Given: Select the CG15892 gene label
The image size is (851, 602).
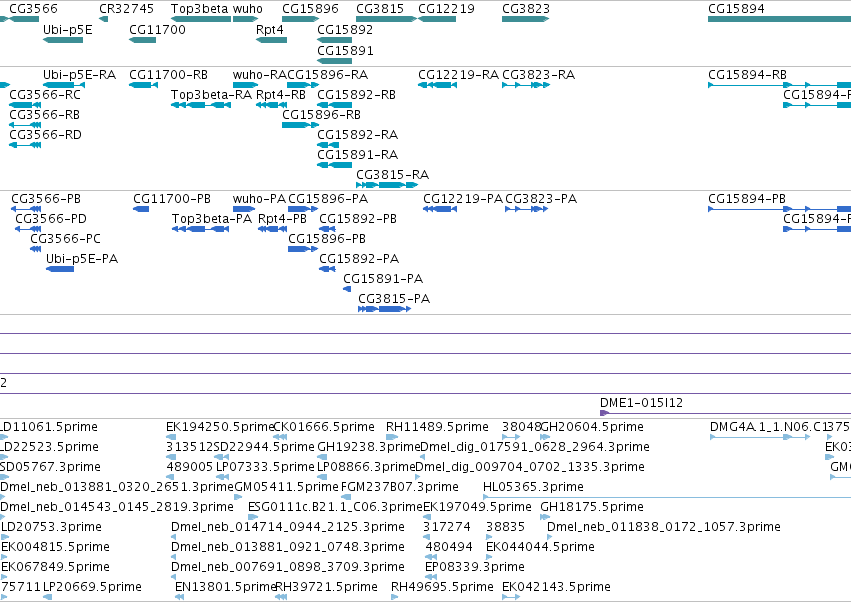Looking at the screenshot, I should (x=345, y=30).
